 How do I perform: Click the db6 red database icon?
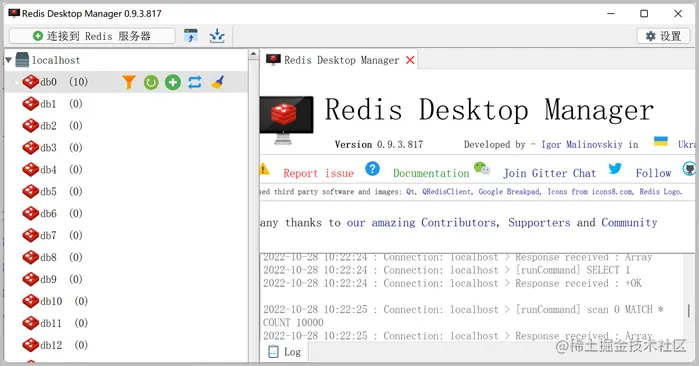click(30, 213)
